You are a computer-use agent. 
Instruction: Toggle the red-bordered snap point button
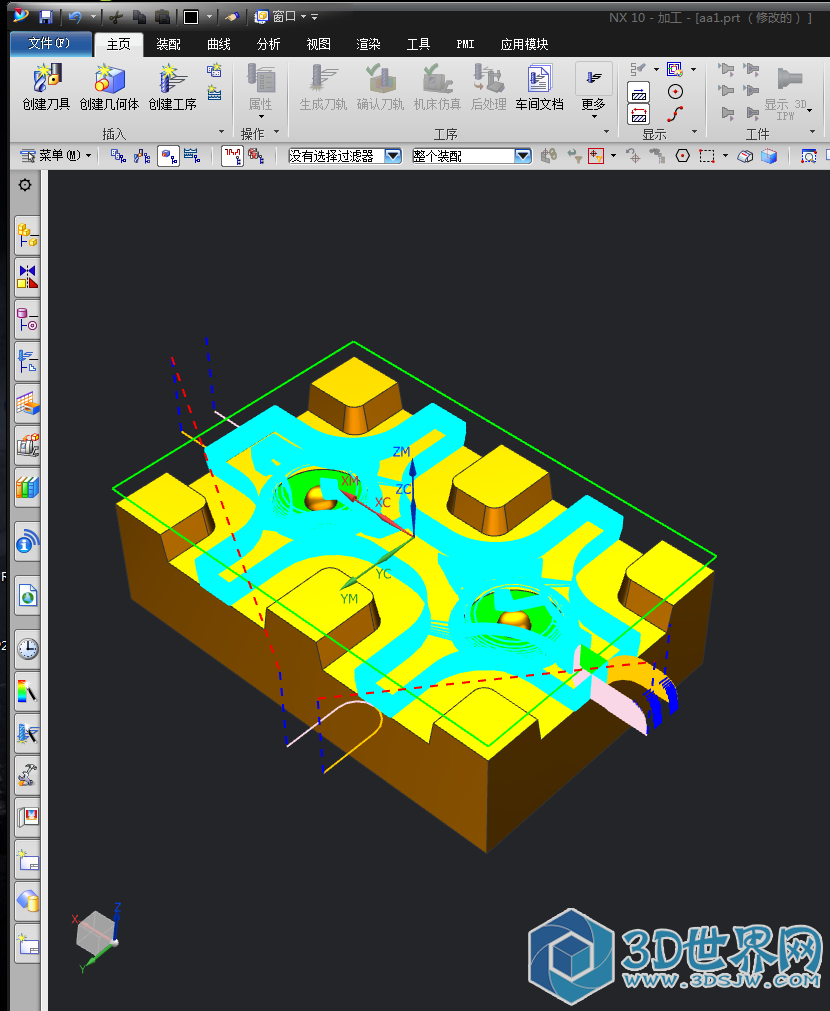click(x=595, y=156)
